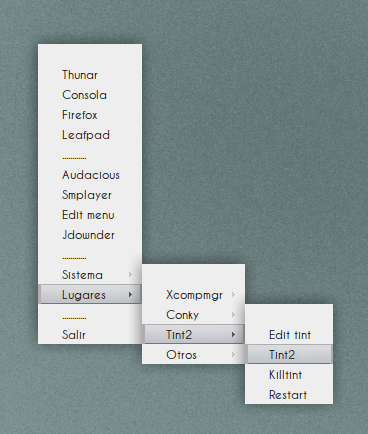This screenshot has width=368, height=434.
Task: Click the Tint2 entry in the middle submenu
Action: pos(194,334)
